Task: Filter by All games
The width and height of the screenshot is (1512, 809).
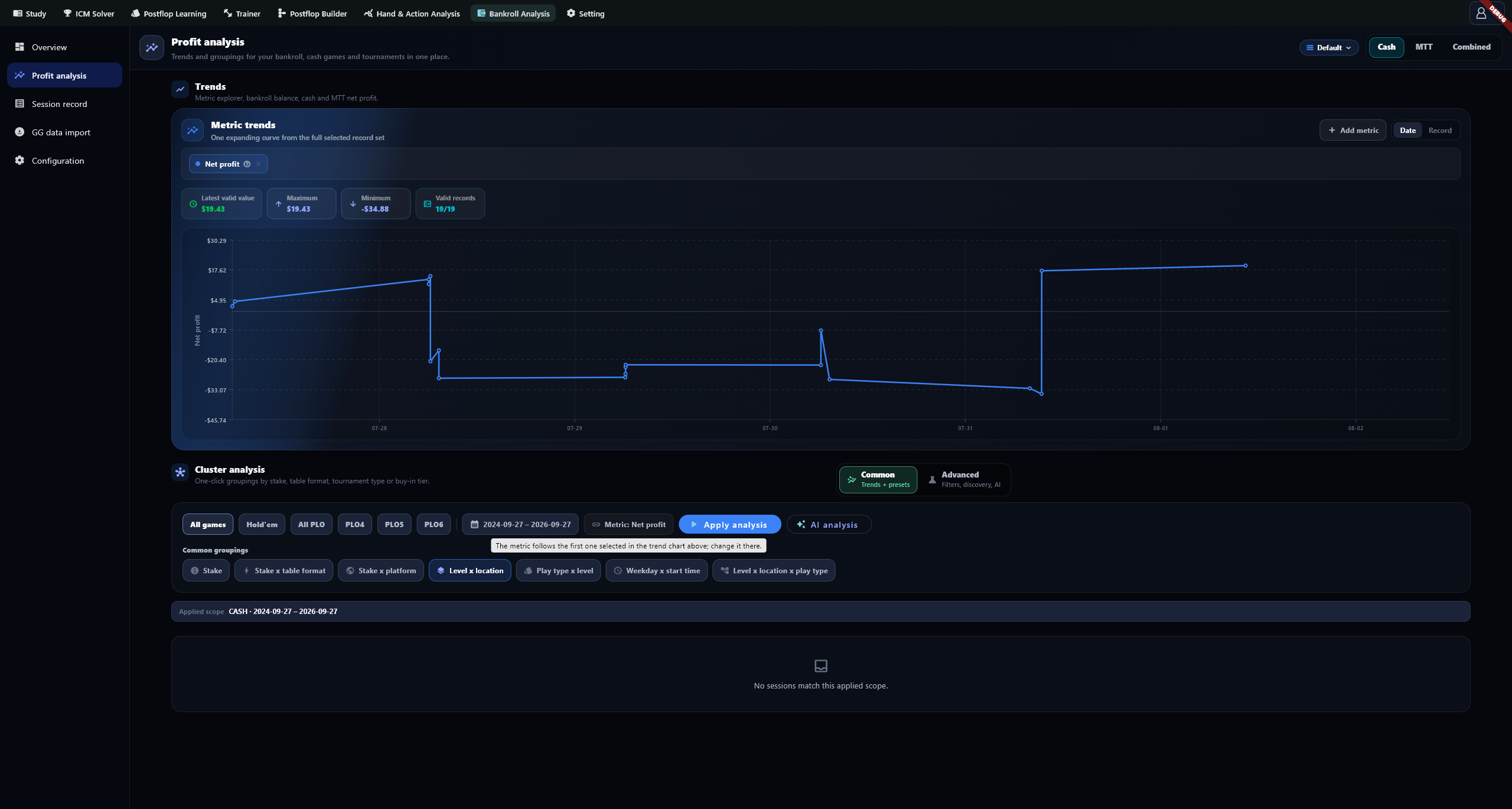Action: [x=208, y=524]
